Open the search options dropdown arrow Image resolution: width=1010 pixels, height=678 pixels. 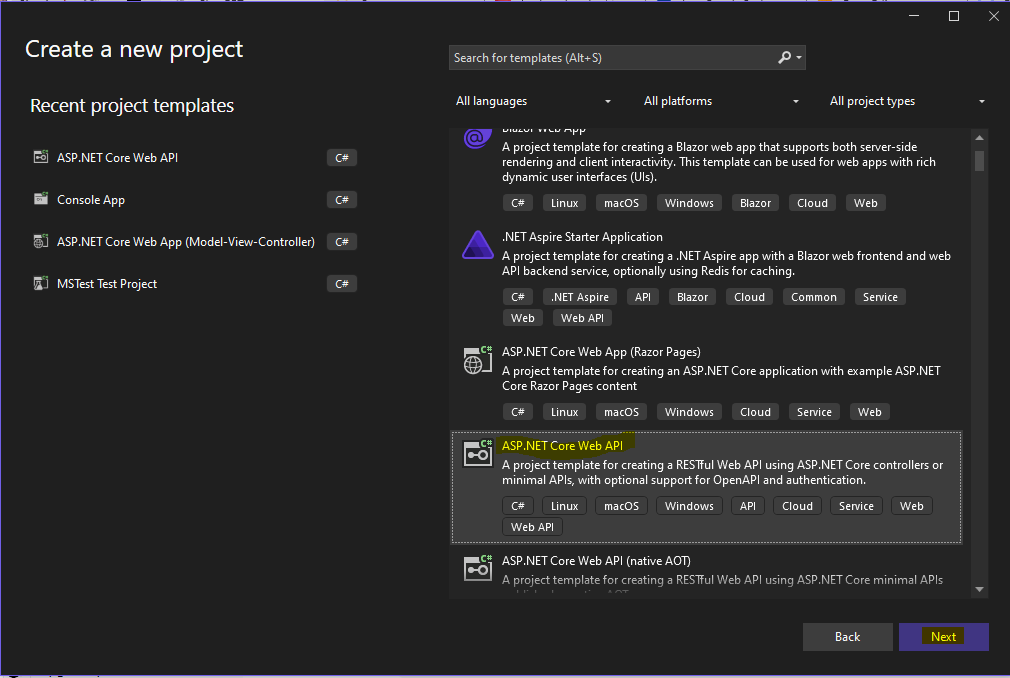[799, 57]
